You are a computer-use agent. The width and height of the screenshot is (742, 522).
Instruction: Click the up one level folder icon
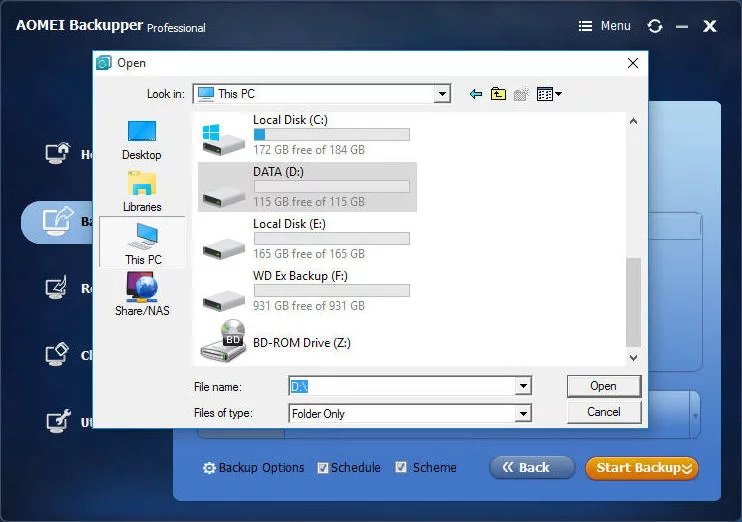498,94
